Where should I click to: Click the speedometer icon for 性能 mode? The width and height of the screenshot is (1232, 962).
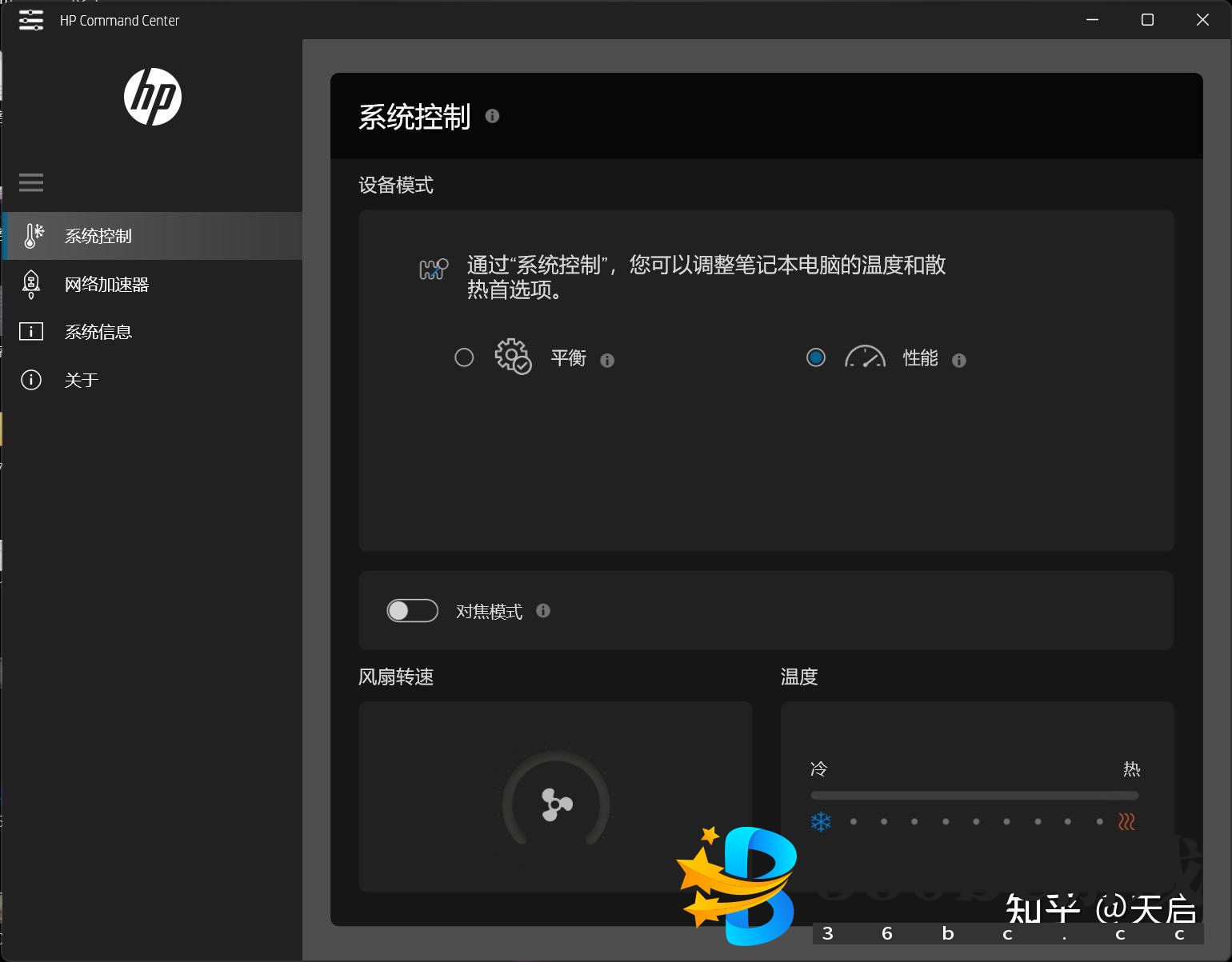click(865, 357)
